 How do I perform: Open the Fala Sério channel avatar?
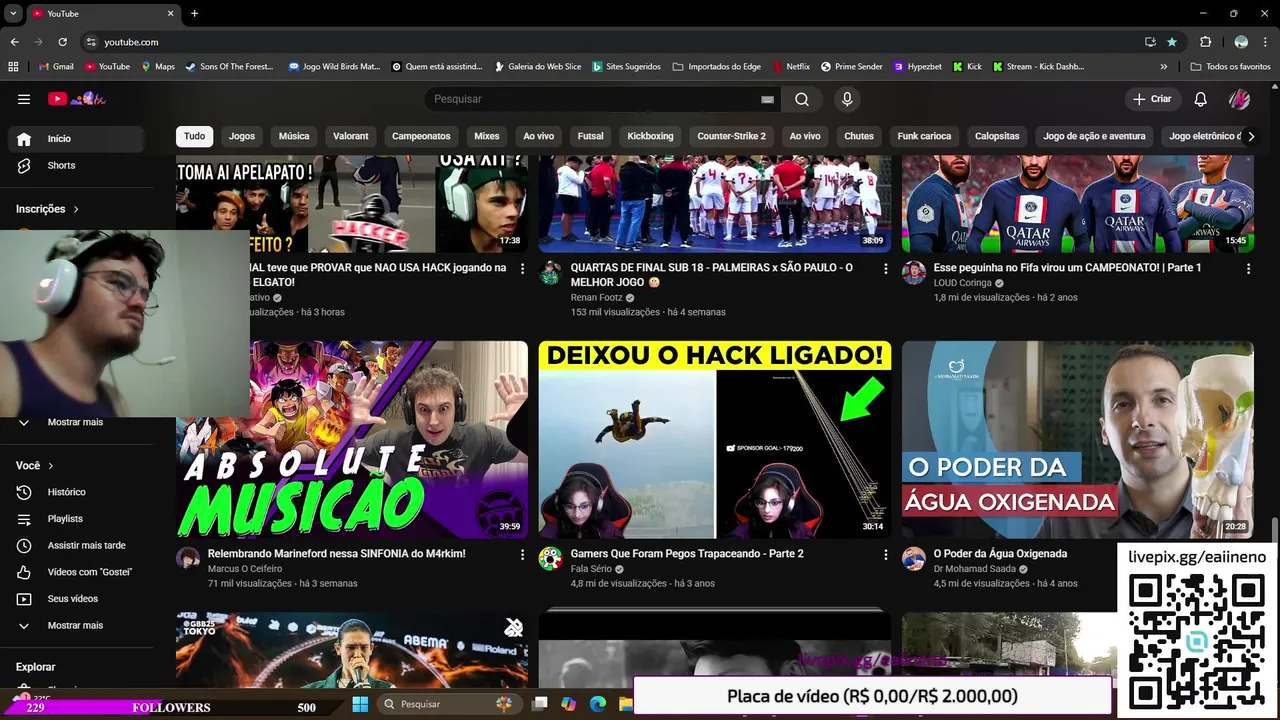click(x=551, y=558)
